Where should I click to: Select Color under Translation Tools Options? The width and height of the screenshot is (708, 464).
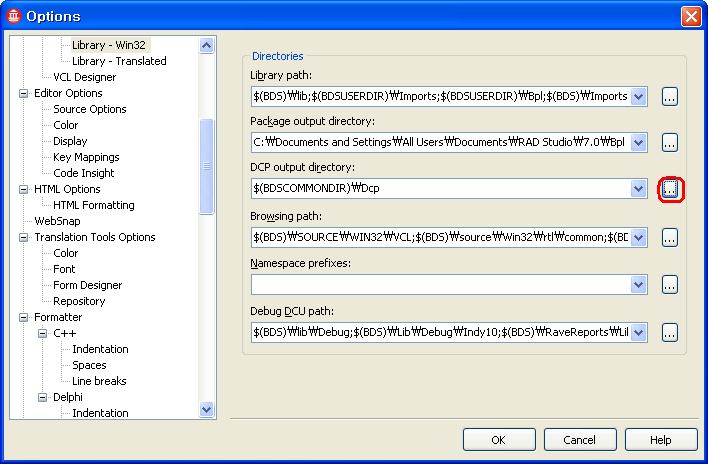pos(65,253)
